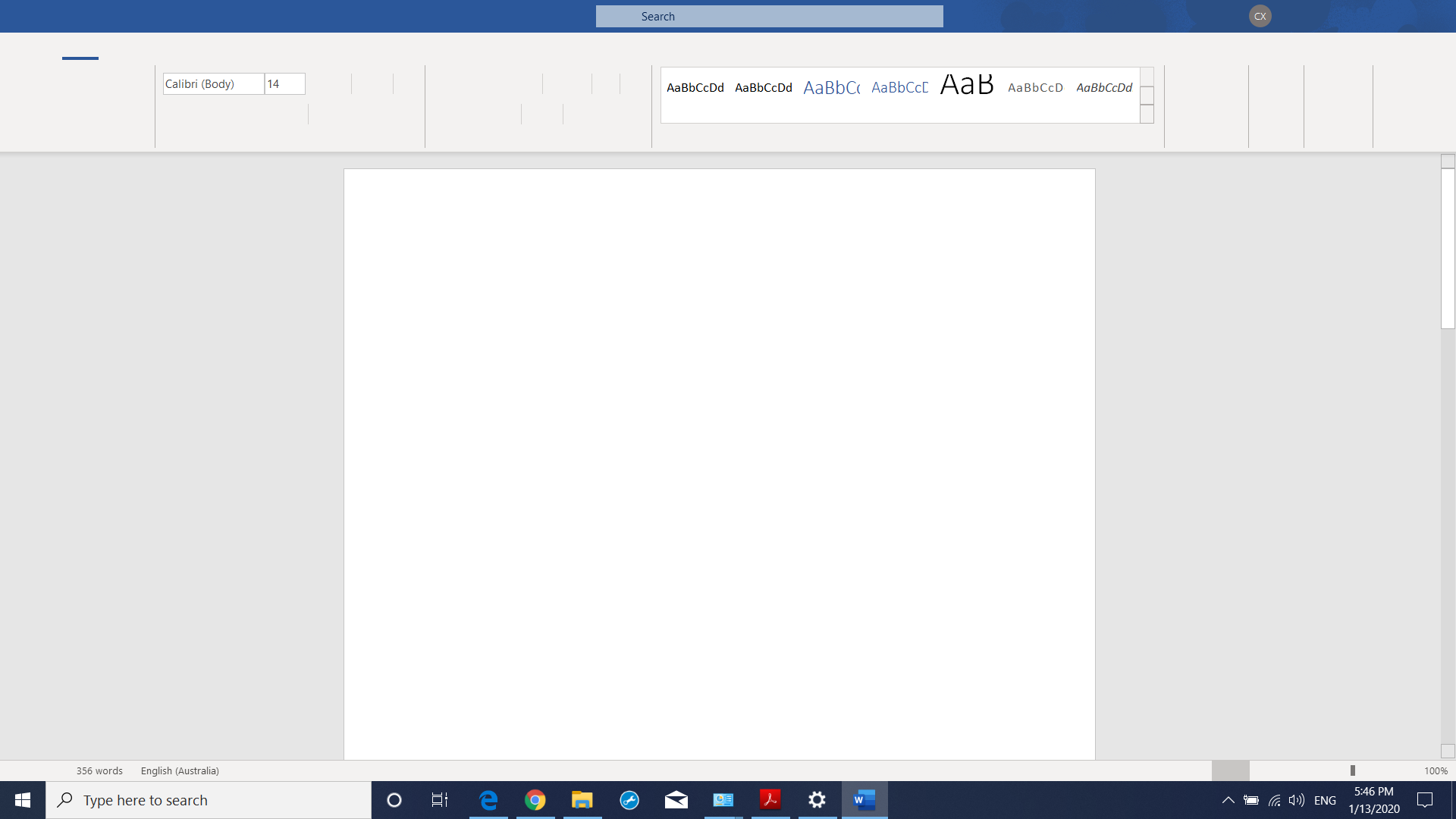Click the battery icon in system tray
The width and height of the screenshot is (1456, 819).
(1251, 800)
